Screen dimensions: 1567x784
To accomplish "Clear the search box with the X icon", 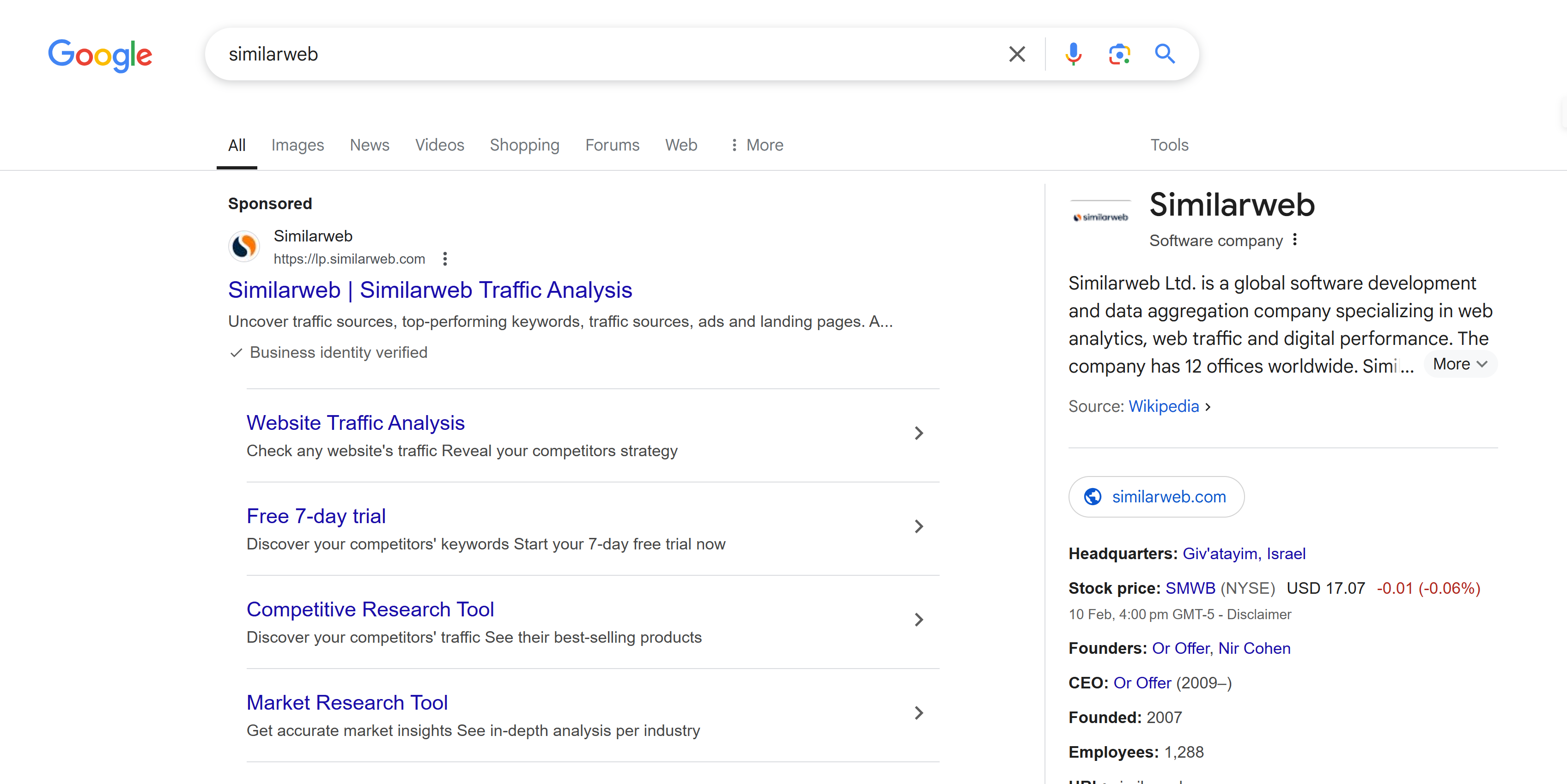I will tap(1016, 54).
